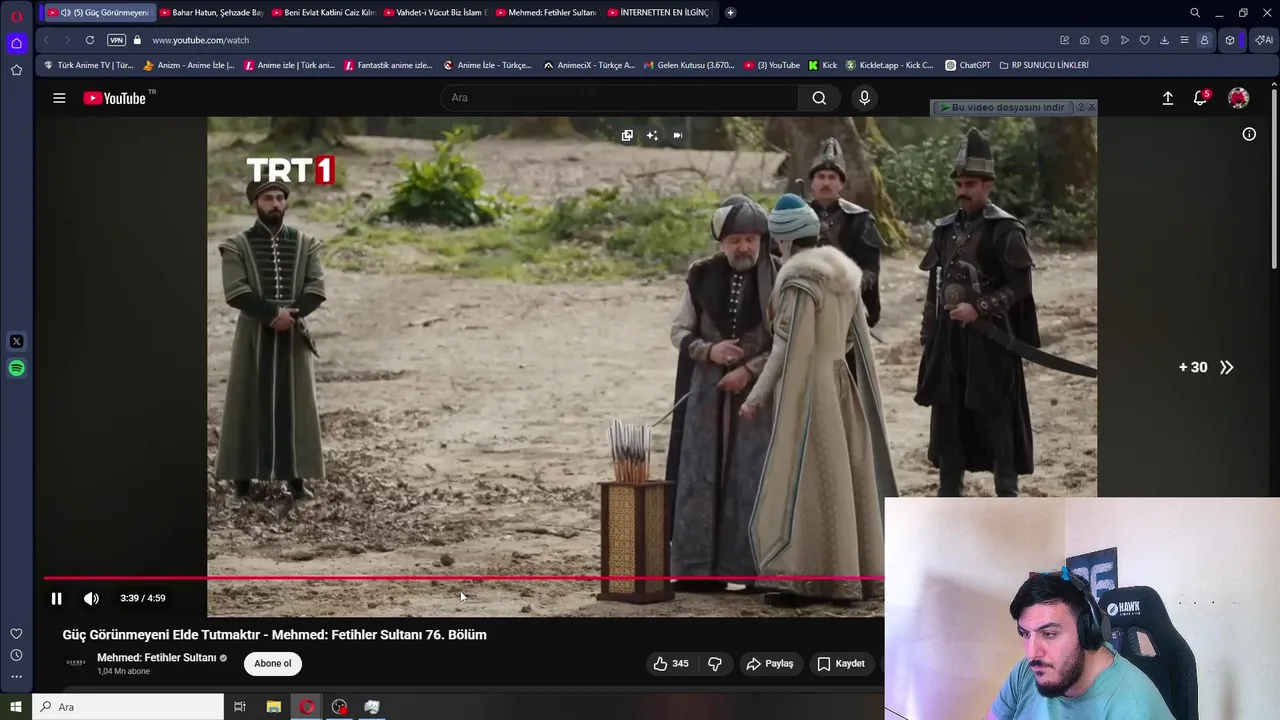Open YouTube notifications bell

[x=1200, y=98]
